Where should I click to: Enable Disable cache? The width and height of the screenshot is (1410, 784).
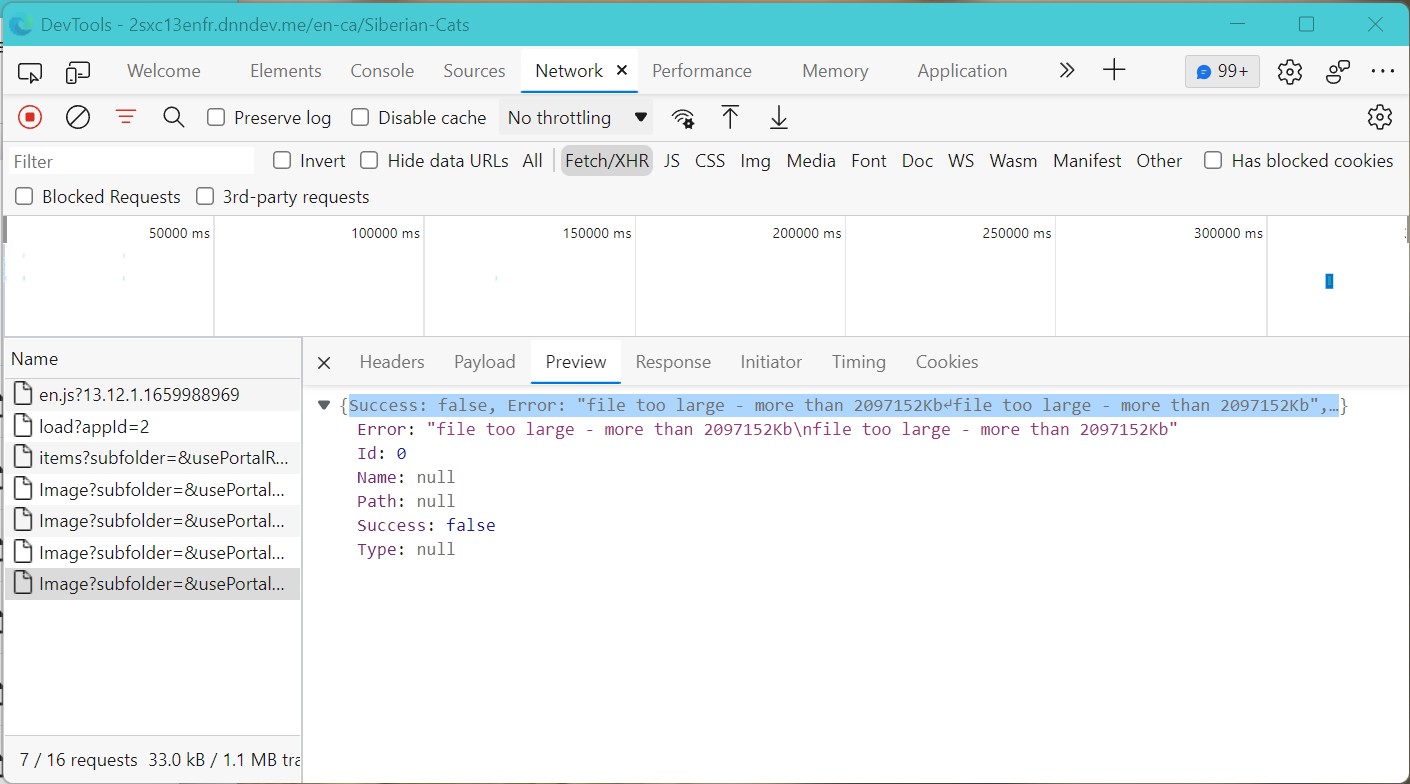358,117
